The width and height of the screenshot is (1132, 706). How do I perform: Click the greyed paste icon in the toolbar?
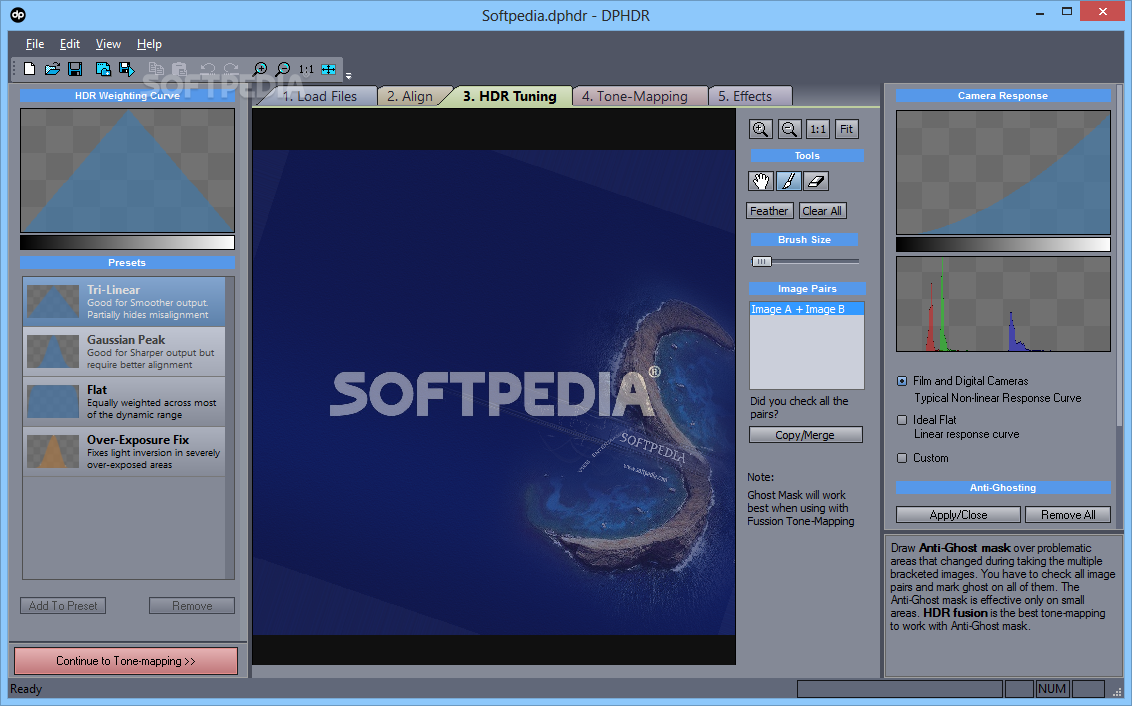(x=180, y=69)
